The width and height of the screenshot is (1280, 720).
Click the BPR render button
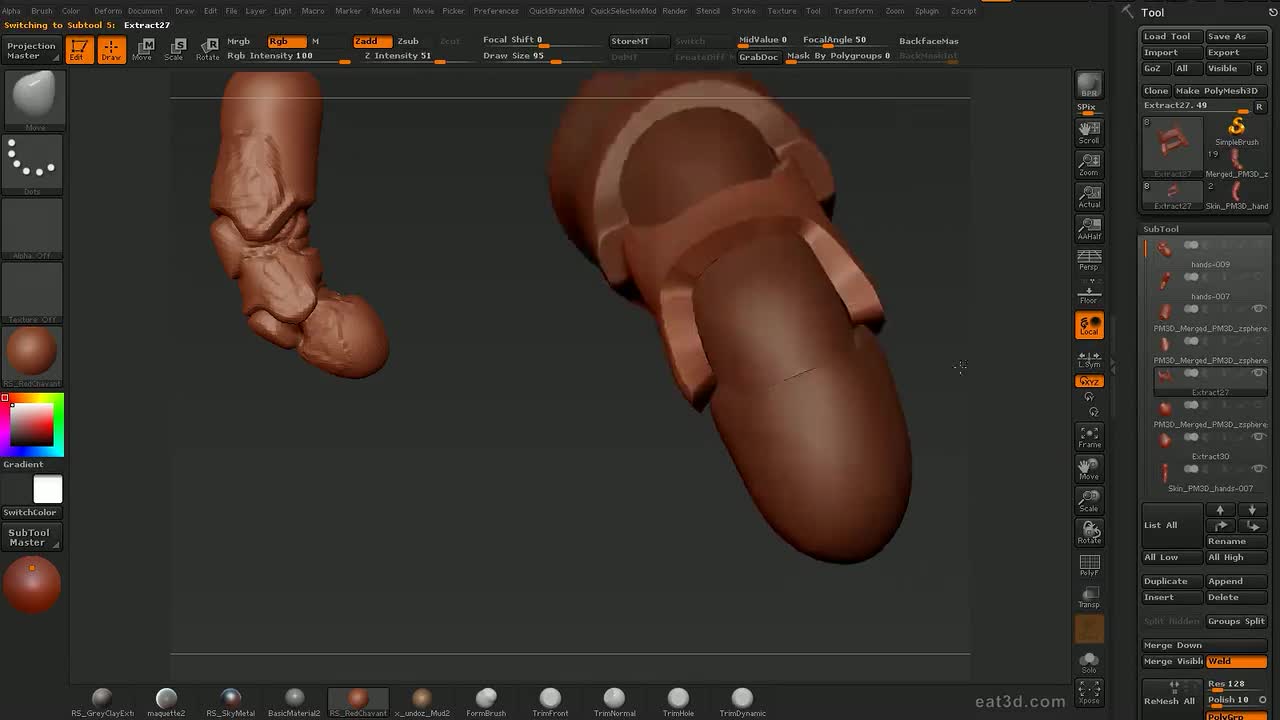[1089, 86]
